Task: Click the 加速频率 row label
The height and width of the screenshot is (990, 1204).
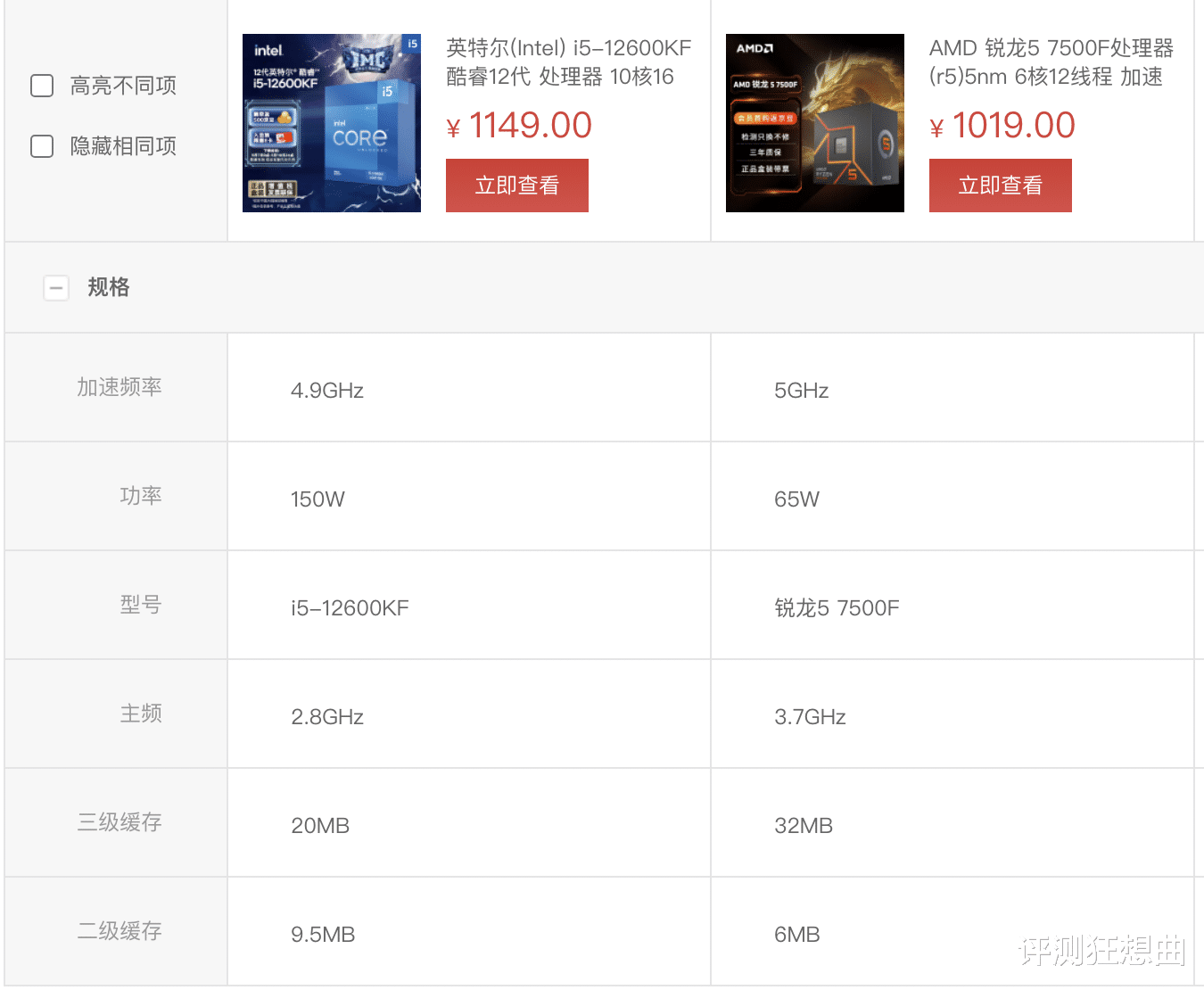Action: 120,387
